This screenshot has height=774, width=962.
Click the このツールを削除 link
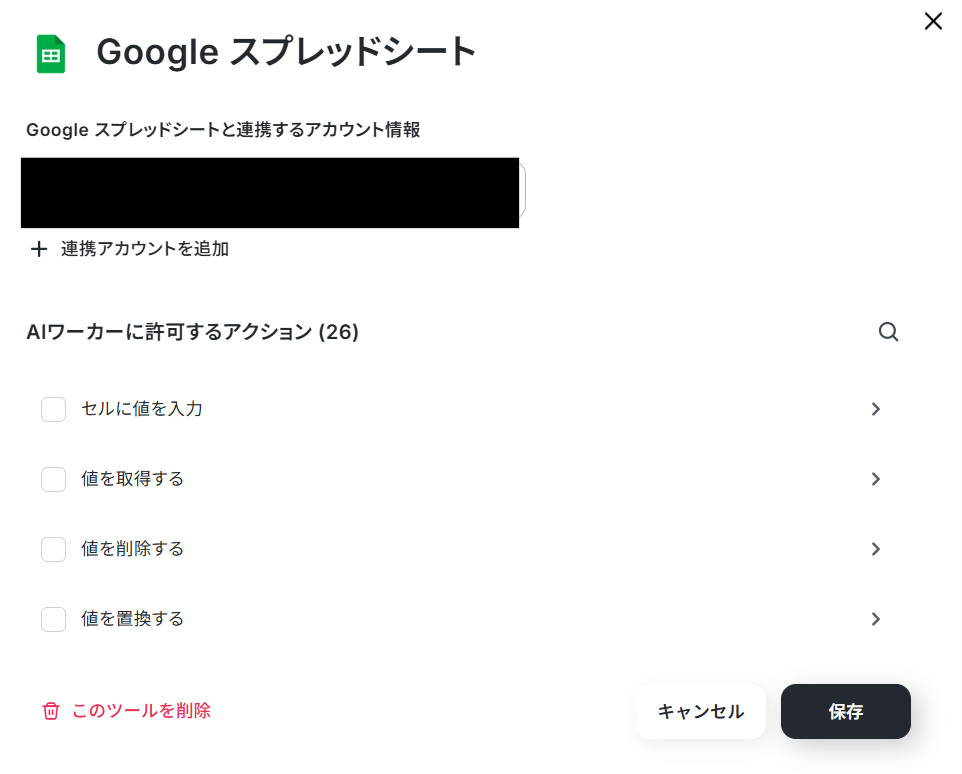pyautogui.click(x=141, y=710)
